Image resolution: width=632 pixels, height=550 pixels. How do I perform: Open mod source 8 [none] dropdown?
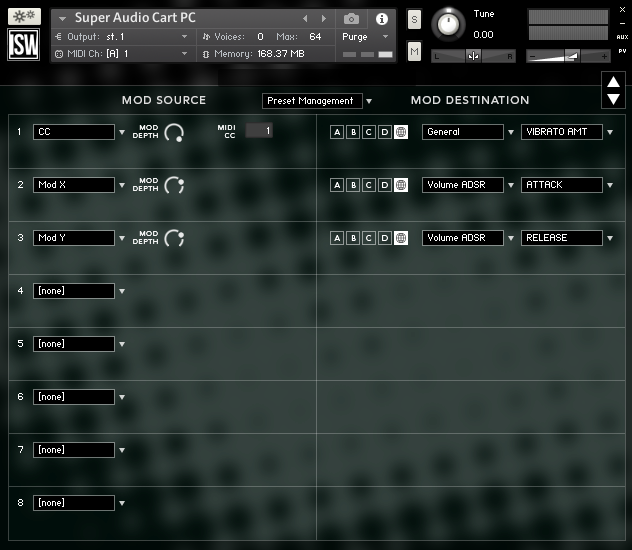[x=74, y=503]
